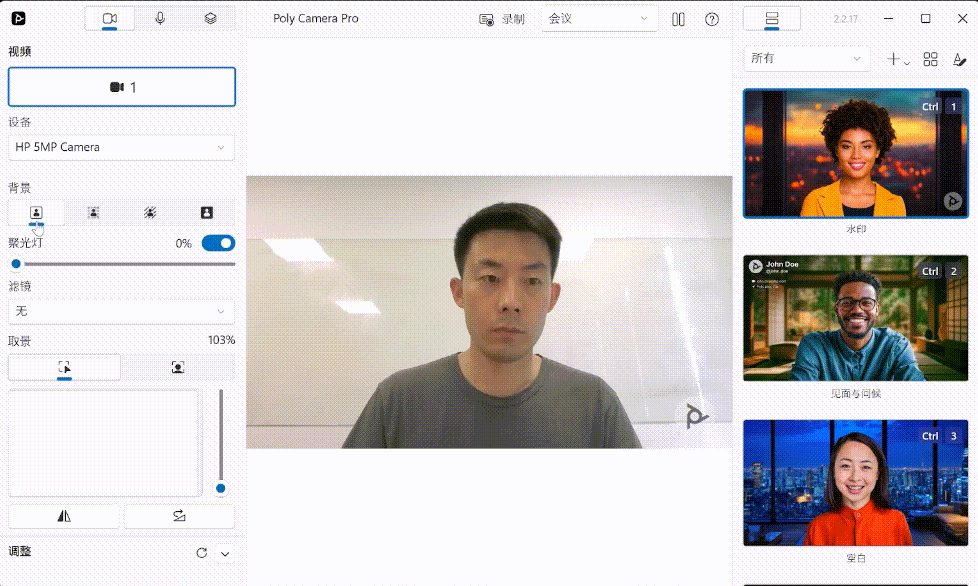Click the grid view icon in the right panel
The image size is (978, 586).
click(931, 58)
